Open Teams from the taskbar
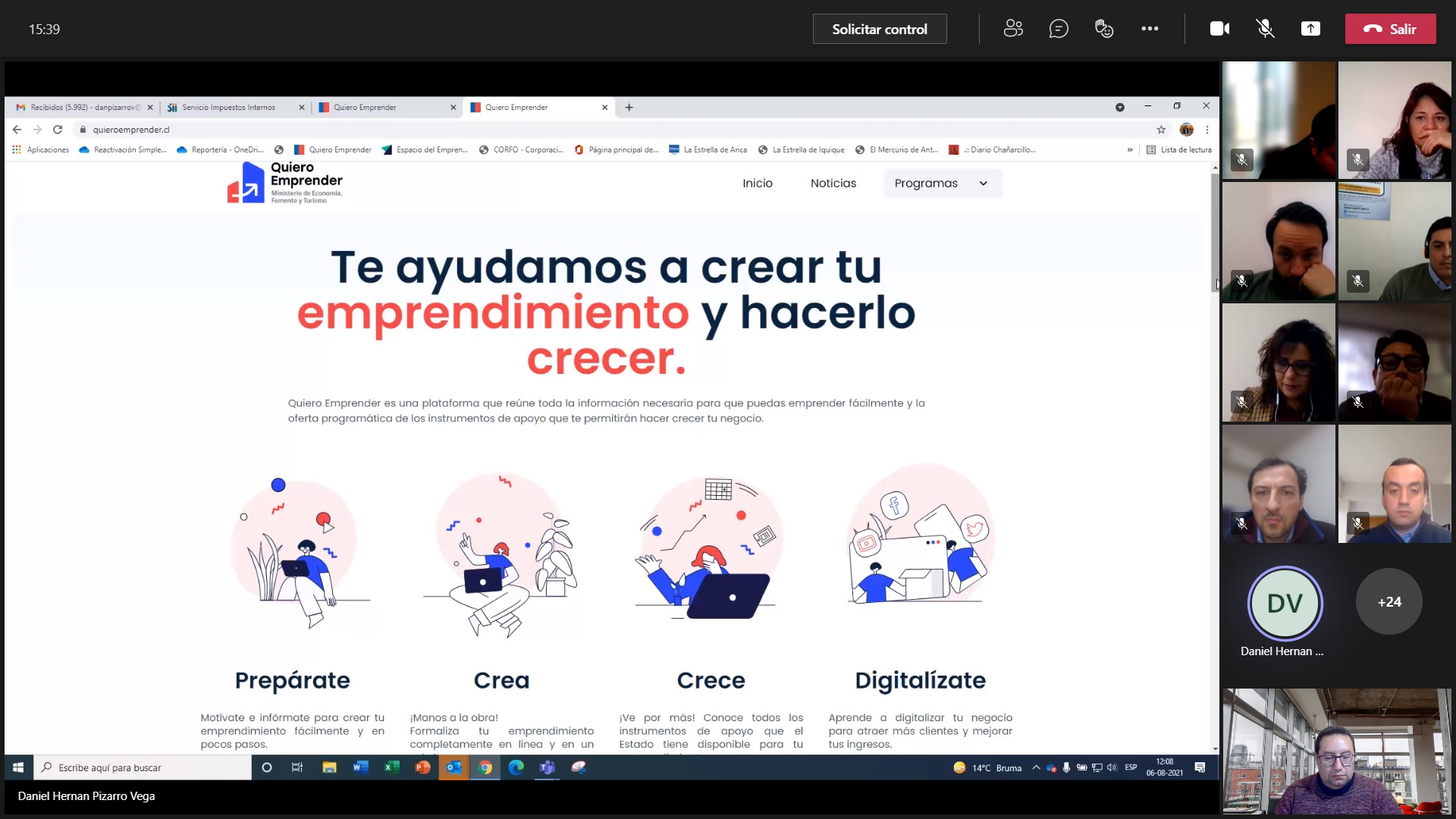The image size is (1456, 819). [548, 767]
